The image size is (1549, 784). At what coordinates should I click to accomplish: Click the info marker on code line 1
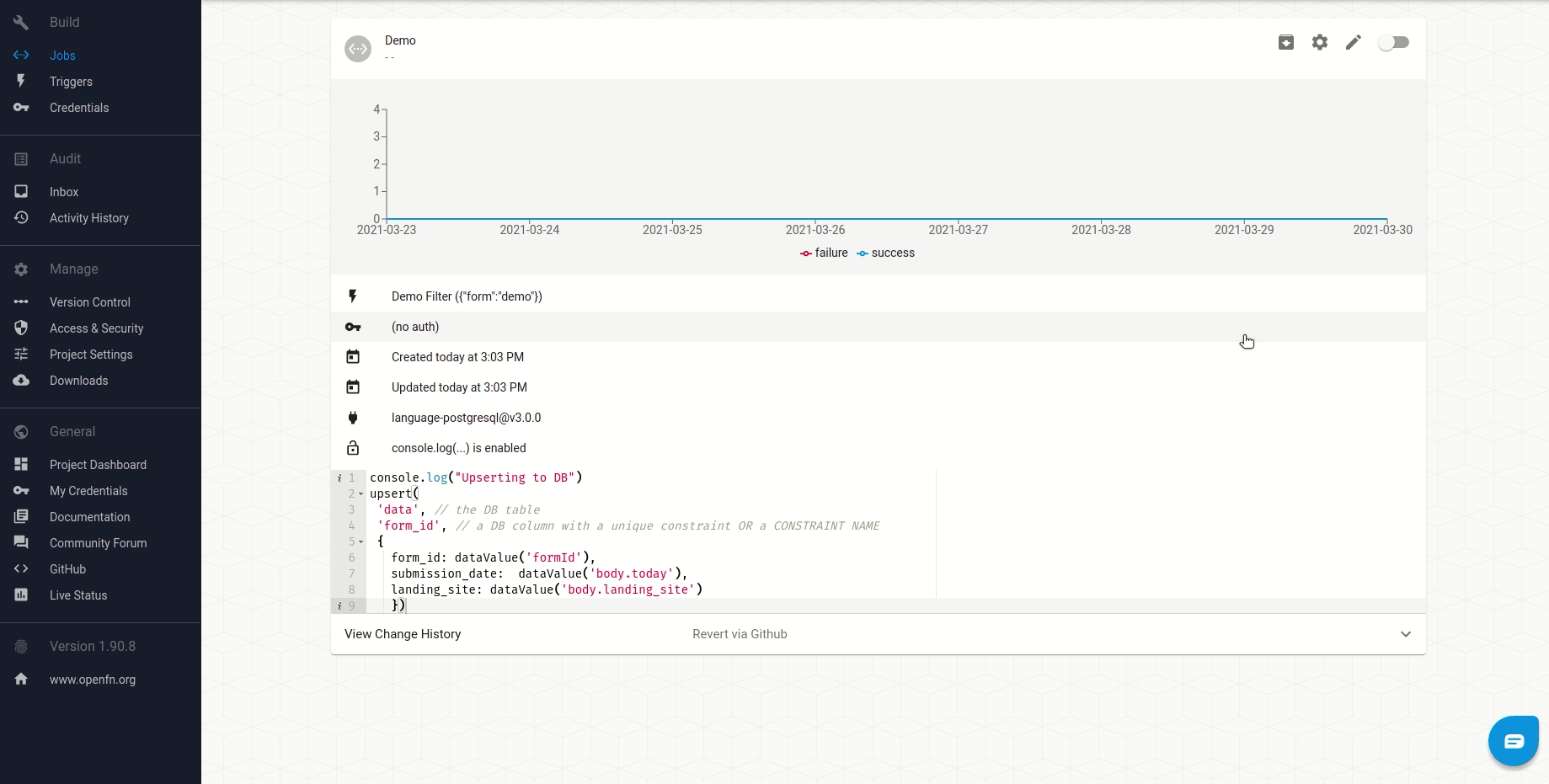pyautogui.click(x=339, y=478)
